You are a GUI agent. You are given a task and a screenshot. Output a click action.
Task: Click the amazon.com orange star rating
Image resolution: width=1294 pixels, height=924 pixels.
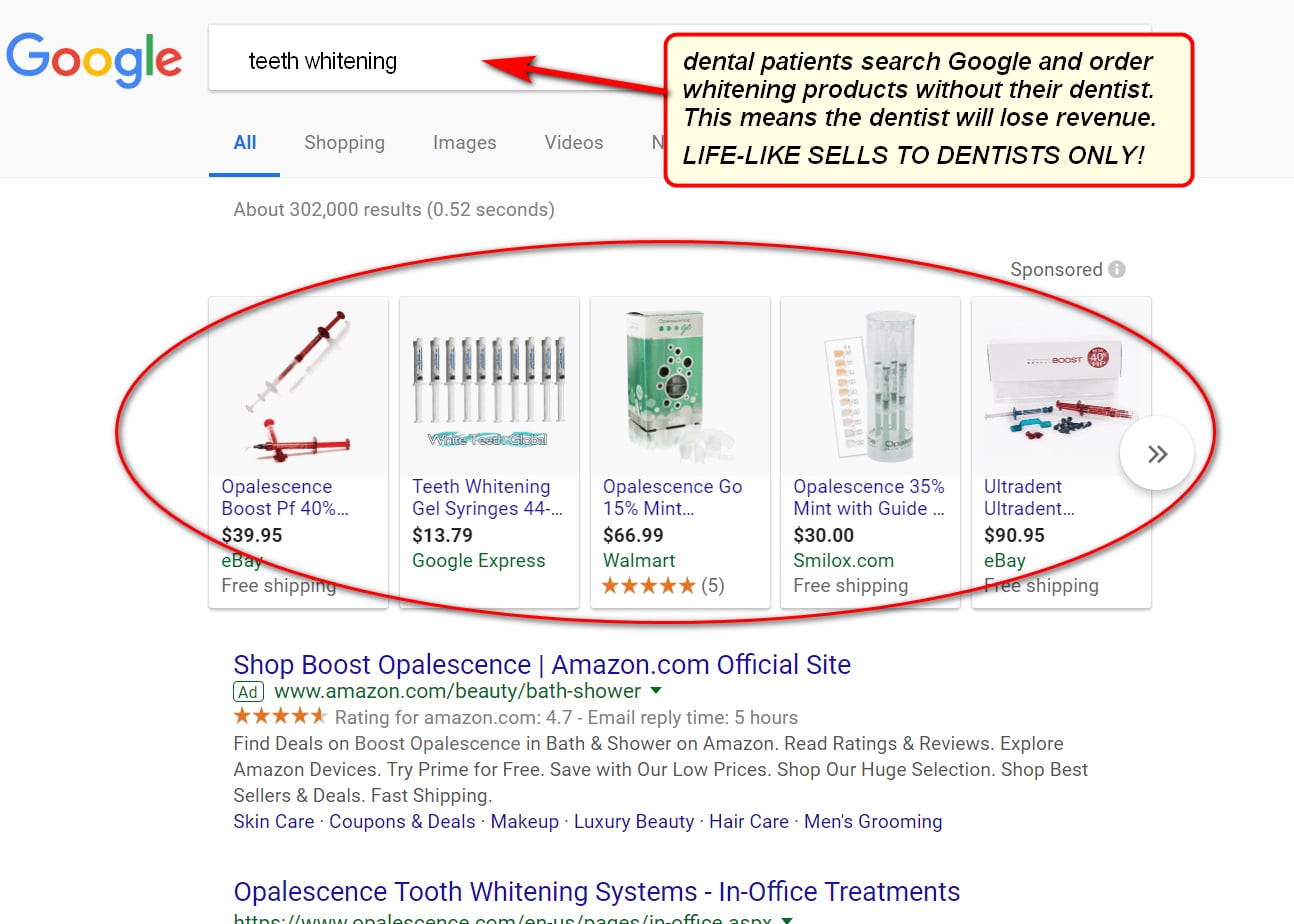pyautogui.click(x=280, y=717)
